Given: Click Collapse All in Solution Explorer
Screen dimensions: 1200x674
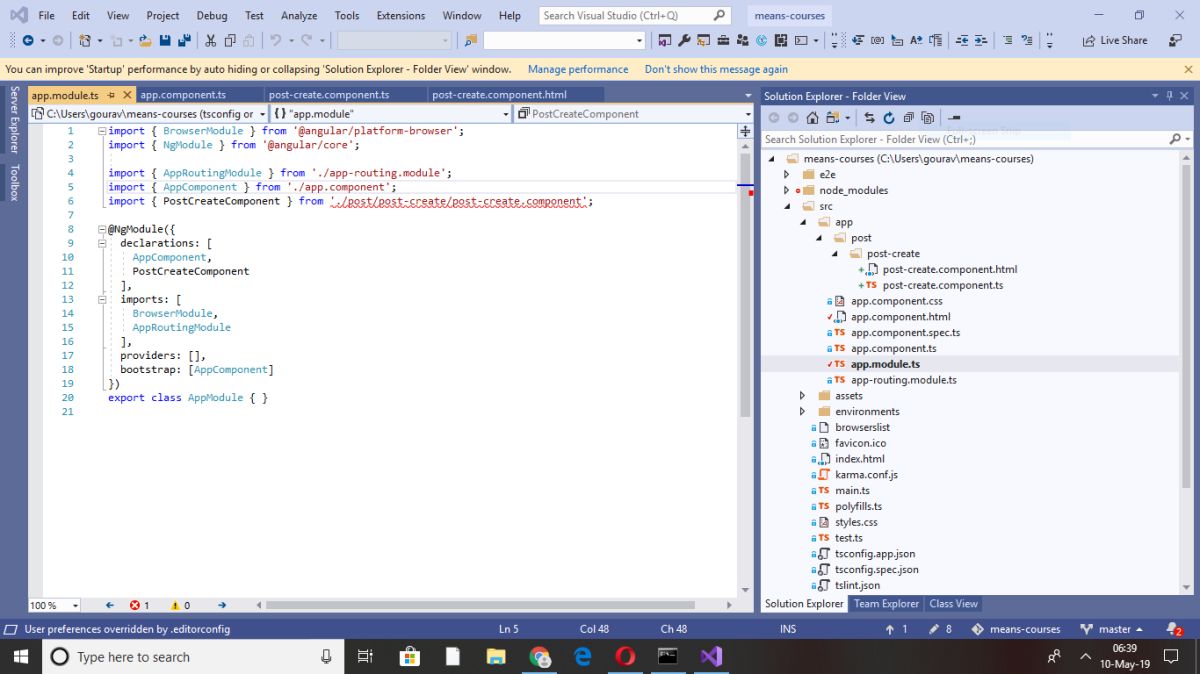Looking at the screenshot, I should coord(908,117).
